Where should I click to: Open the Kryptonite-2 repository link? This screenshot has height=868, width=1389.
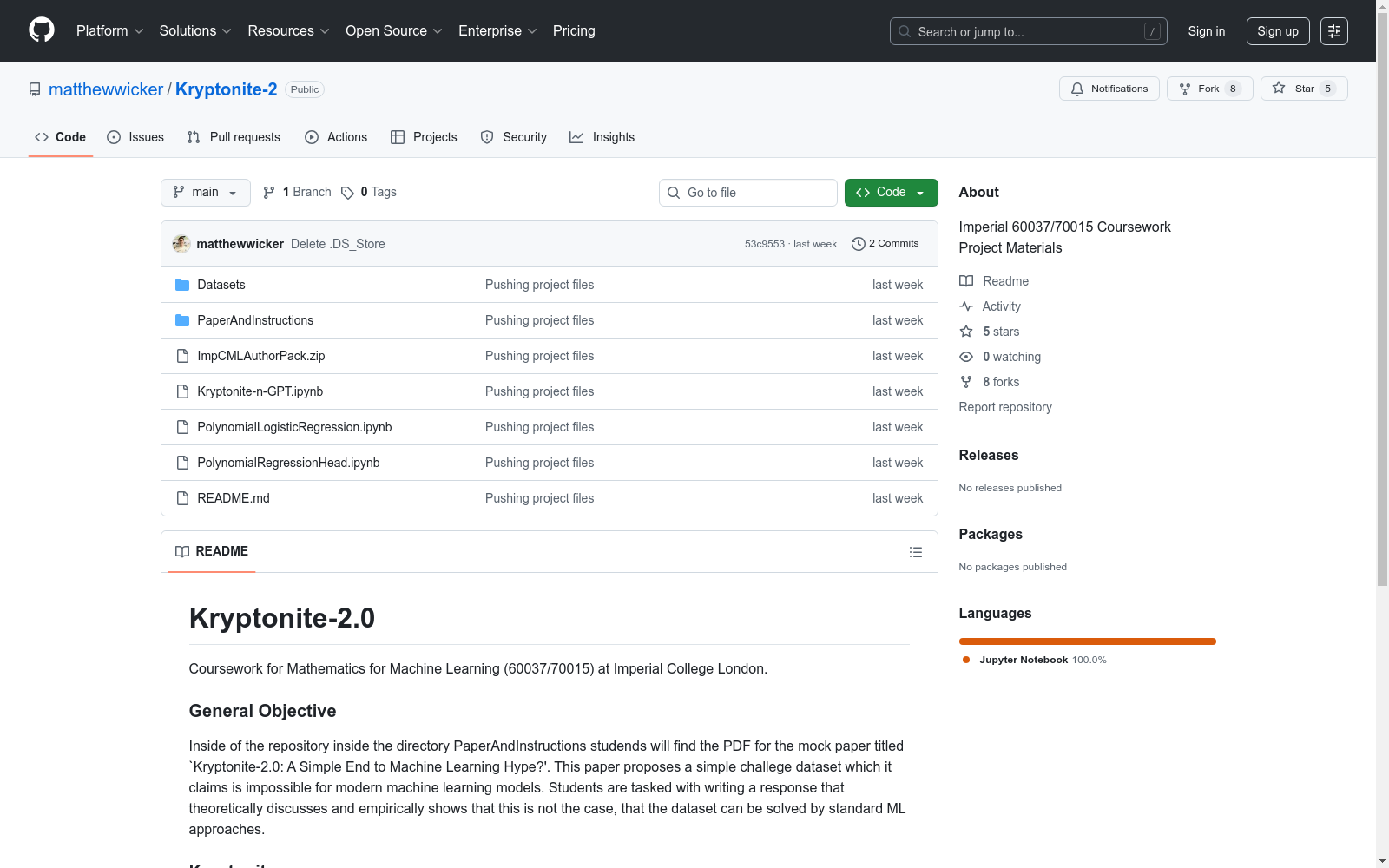[x=227, y=89]
